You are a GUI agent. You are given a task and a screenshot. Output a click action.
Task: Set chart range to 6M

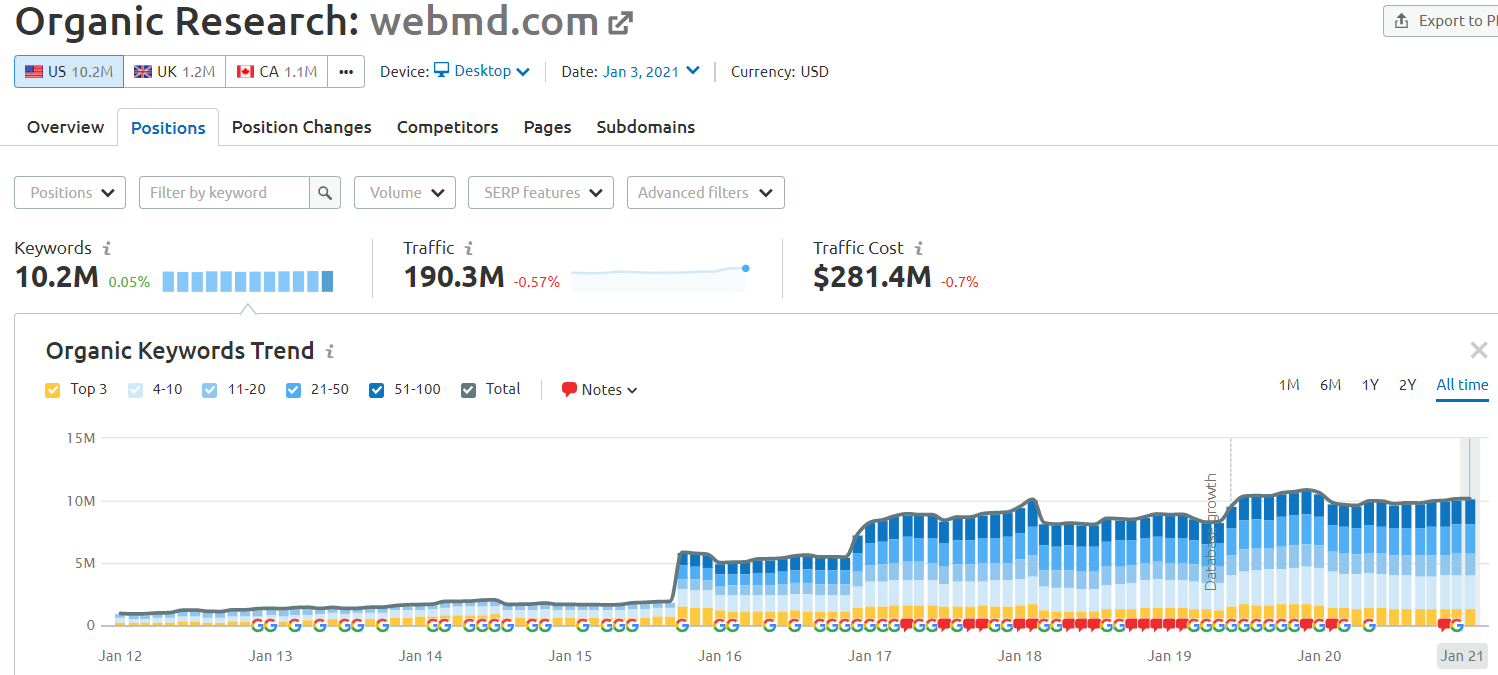click(1330, 385)
